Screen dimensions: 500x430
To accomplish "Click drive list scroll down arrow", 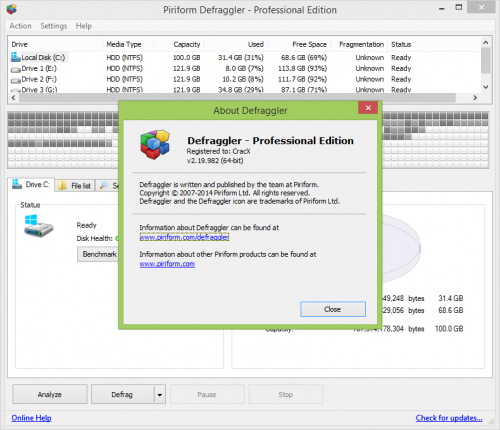I will click(486, 87).
